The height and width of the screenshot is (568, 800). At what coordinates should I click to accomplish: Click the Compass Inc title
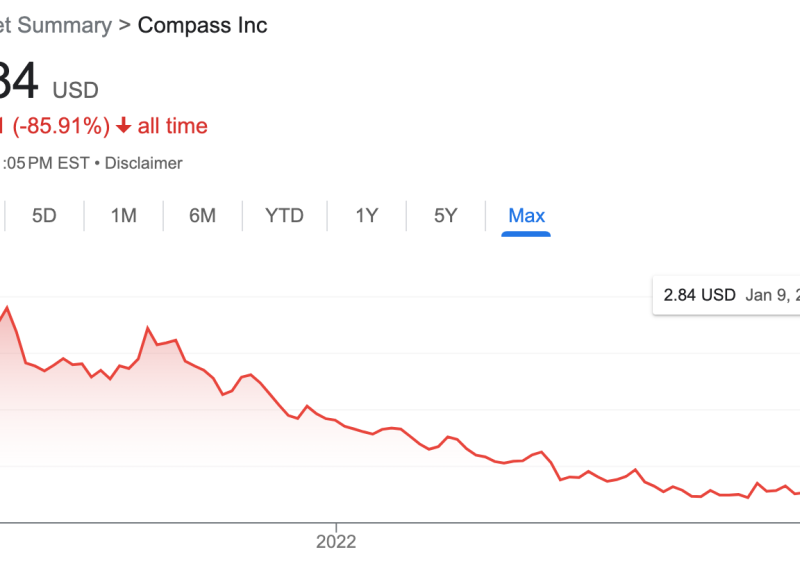coord(202,25)
